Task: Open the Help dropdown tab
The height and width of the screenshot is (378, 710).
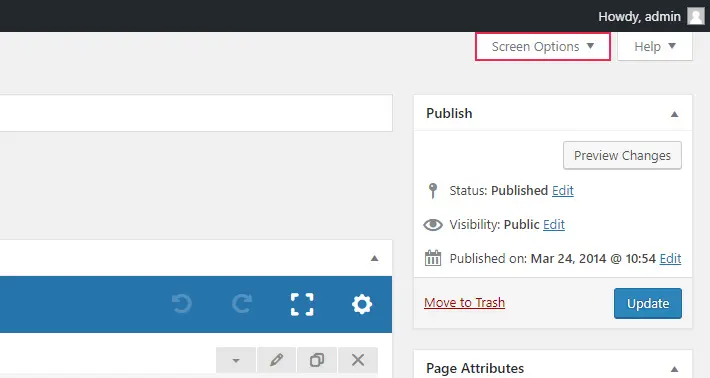Action: point(655,46)
